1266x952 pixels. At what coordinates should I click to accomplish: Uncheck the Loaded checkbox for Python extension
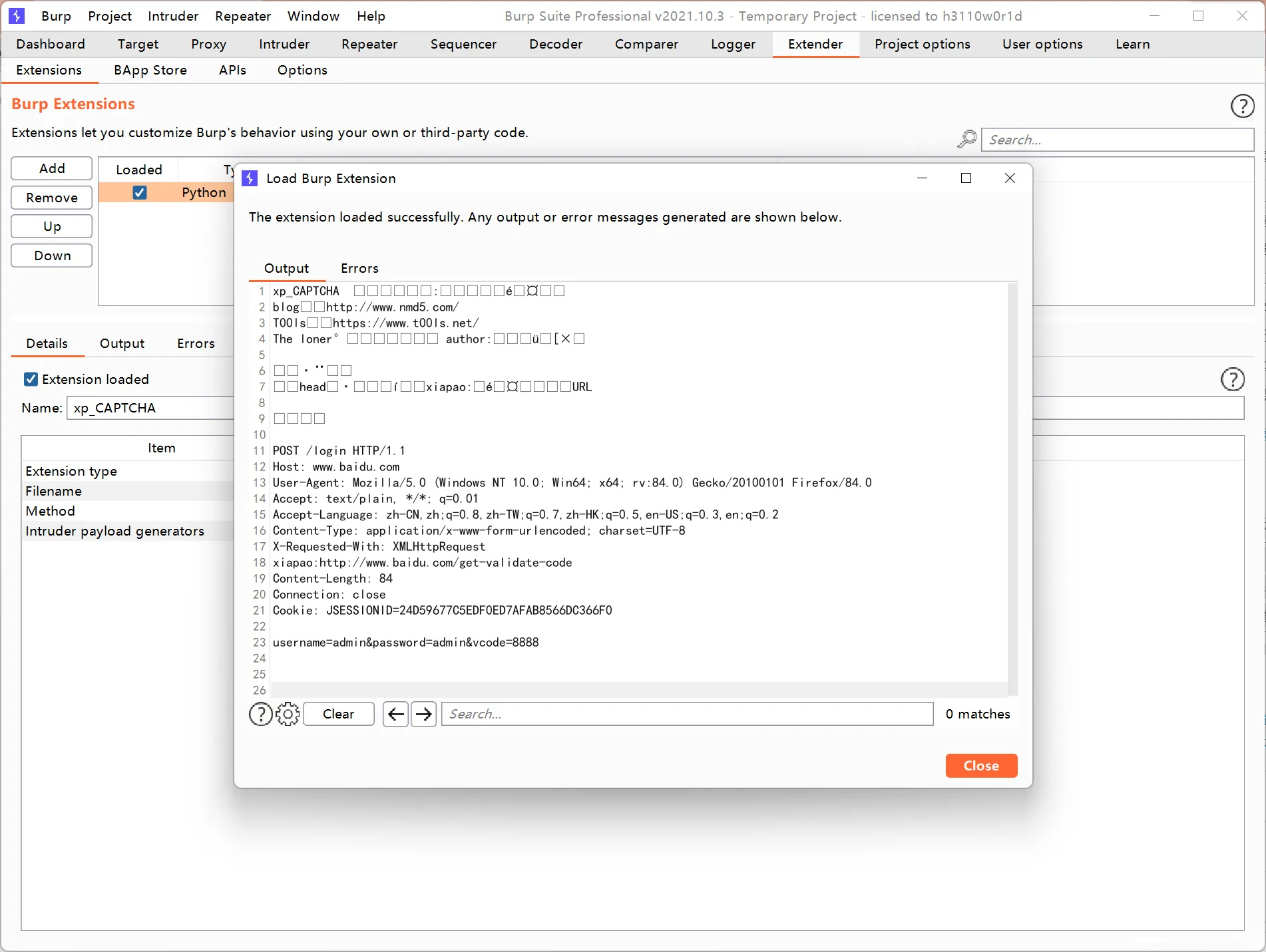(x=139, y=192)
